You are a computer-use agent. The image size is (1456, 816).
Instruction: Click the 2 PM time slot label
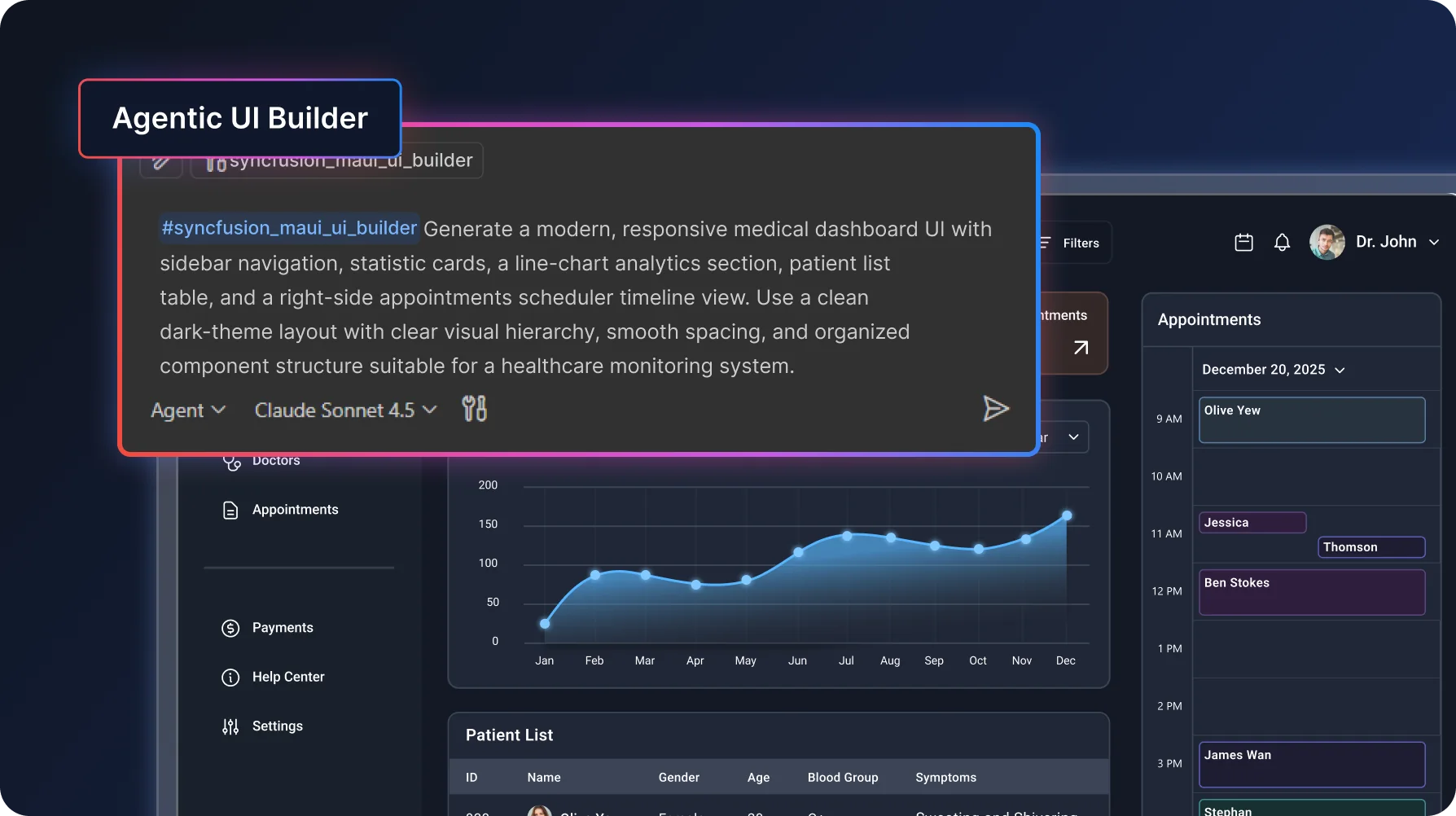point(1169,706)
